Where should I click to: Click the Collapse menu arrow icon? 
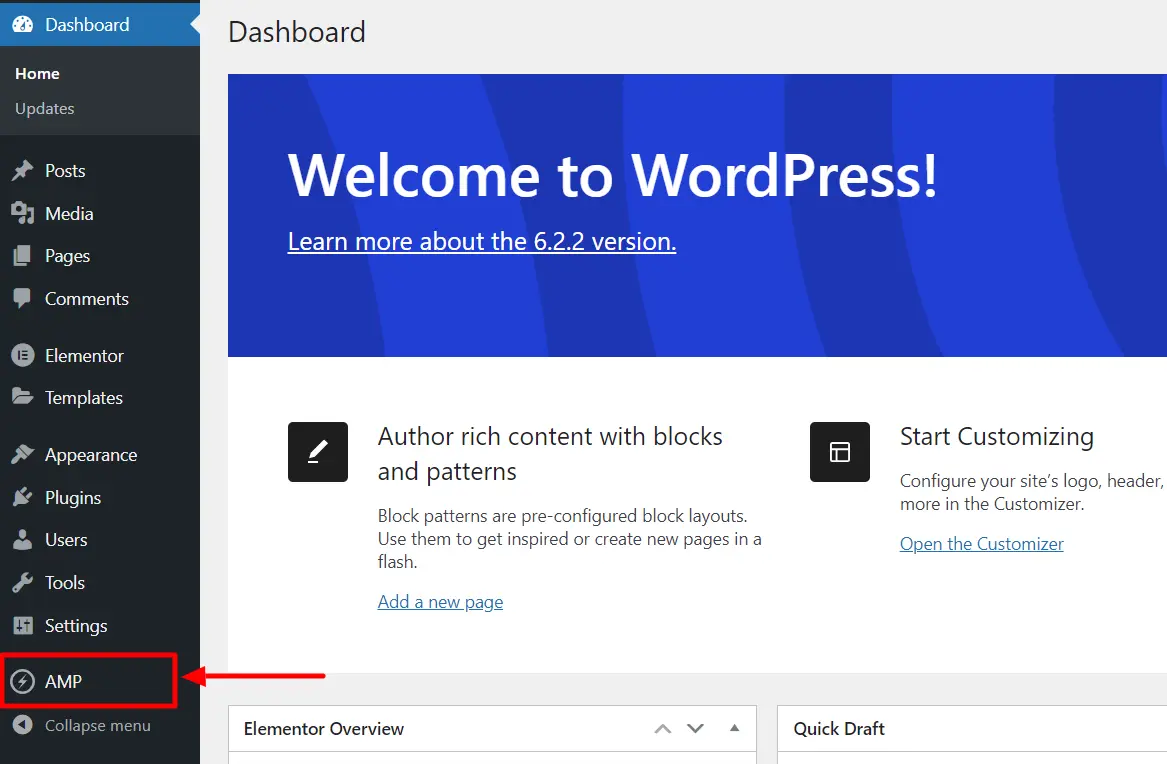(23, 725)
